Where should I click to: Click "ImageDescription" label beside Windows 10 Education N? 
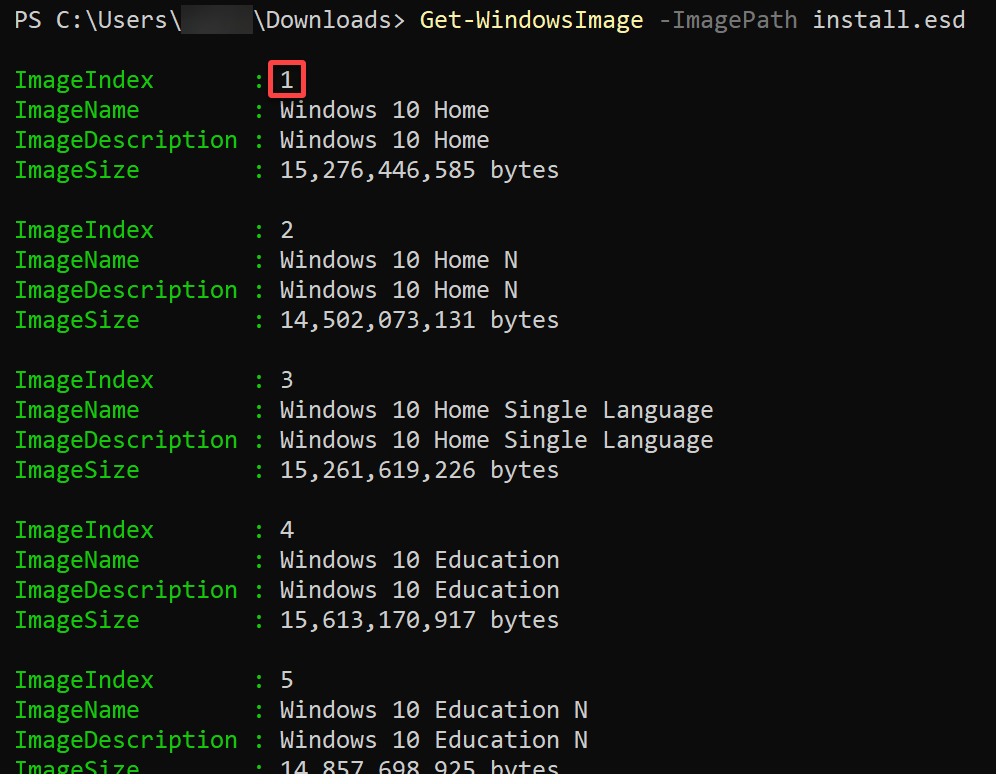click(x=126, y=740)
